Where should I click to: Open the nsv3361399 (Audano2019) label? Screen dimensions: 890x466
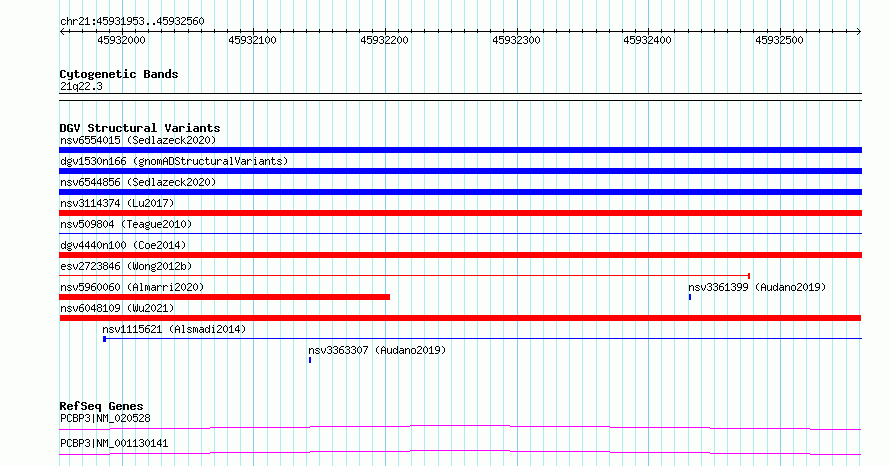(x=757, y=287)
